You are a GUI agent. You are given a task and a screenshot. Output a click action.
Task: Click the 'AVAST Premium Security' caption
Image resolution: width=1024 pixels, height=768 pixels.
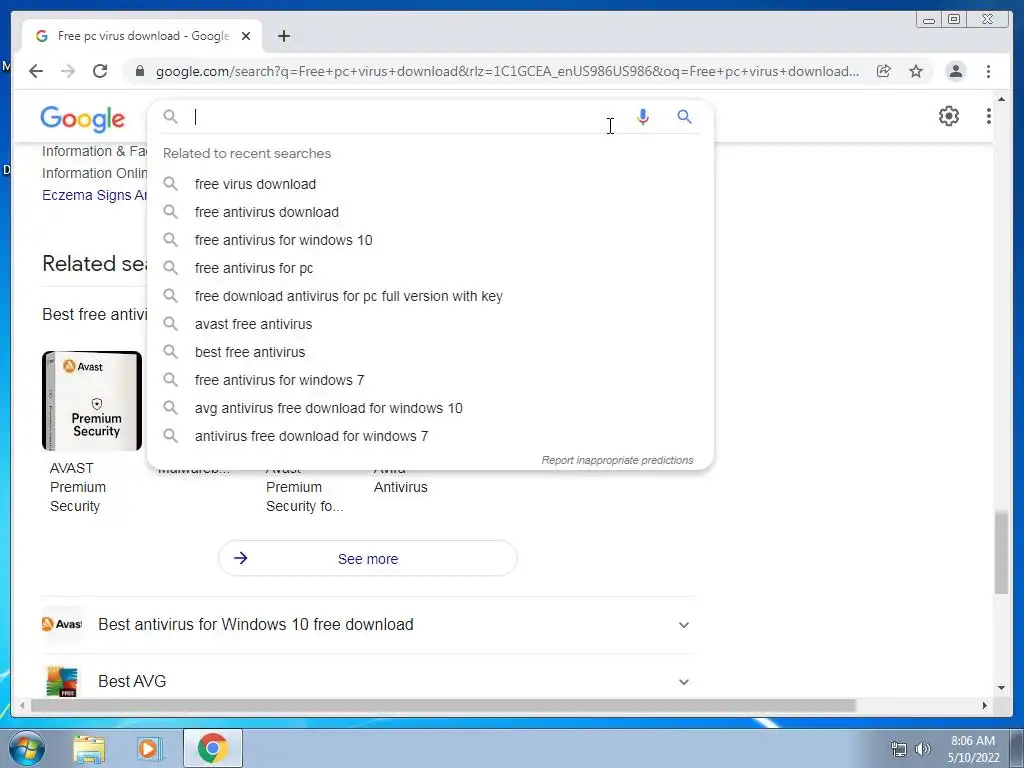(x=78, y=487)
